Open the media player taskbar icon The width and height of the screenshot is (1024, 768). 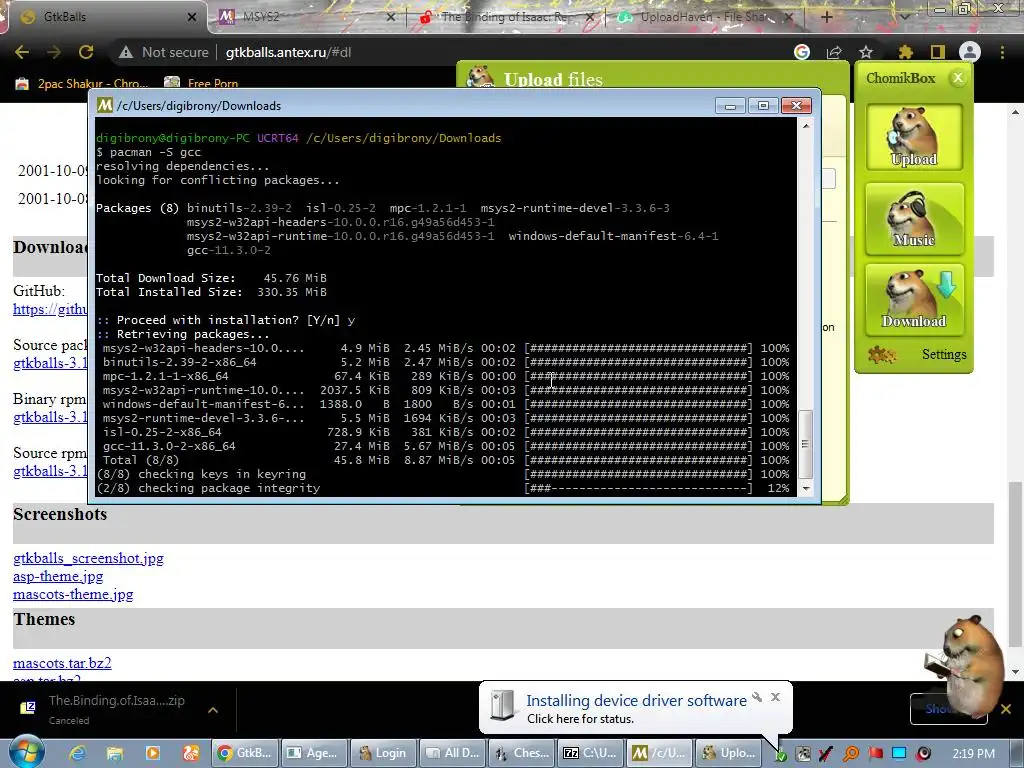153,753
